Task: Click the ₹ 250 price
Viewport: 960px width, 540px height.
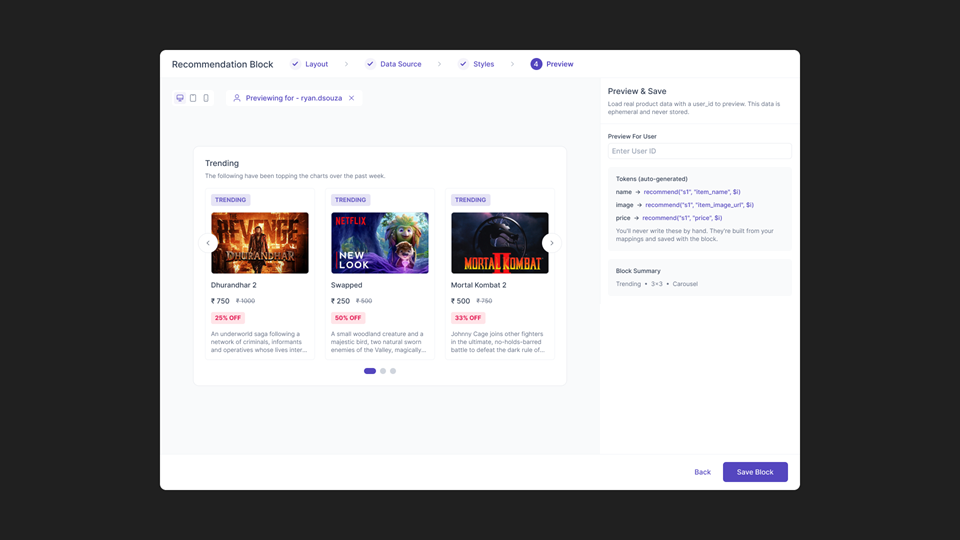Action: point(340,301)
